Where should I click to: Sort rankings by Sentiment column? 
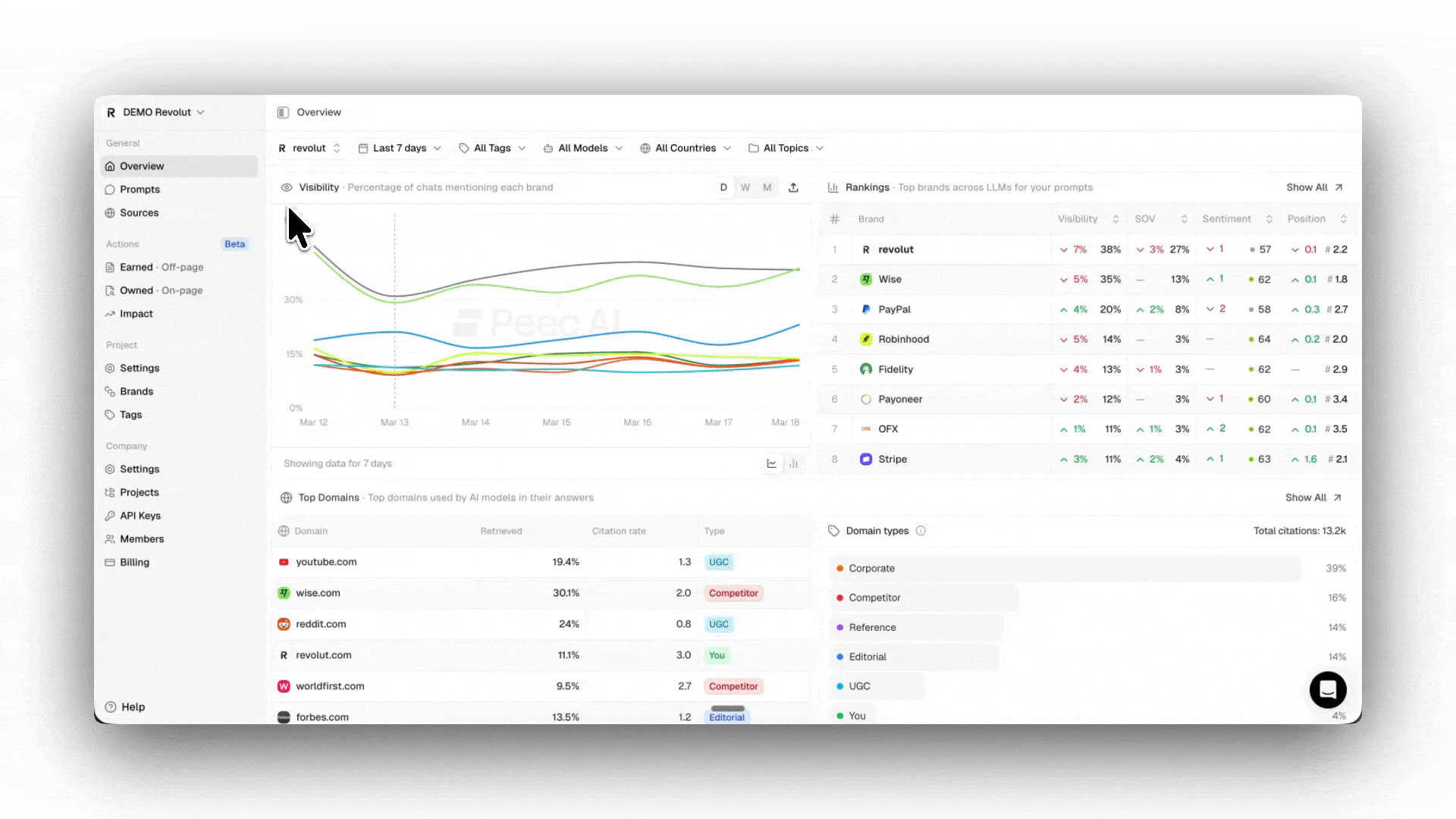click(1238, 219)
